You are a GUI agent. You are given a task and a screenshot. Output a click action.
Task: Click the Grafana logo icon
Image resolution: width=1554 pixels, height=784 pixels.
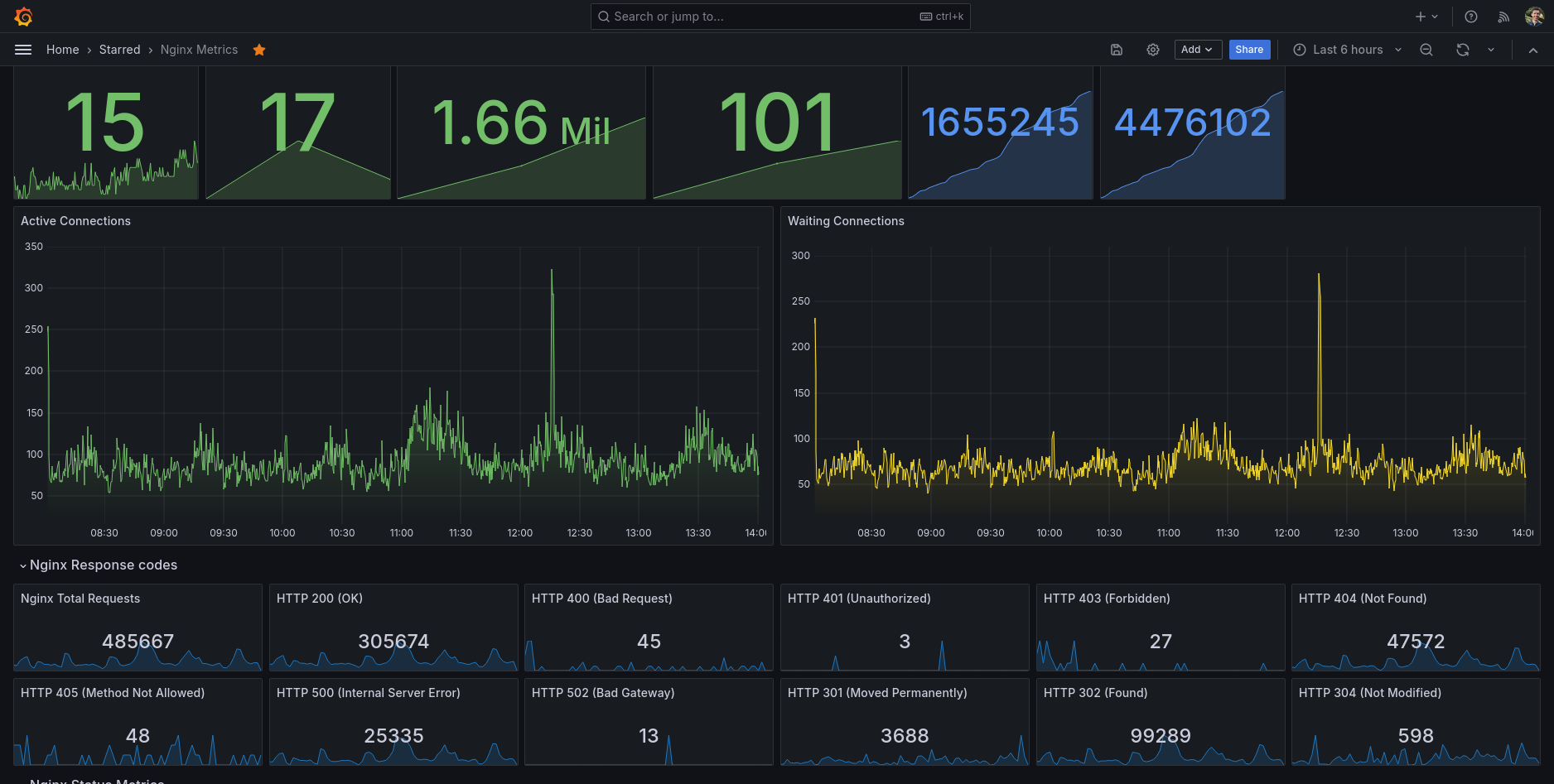point(23,17)
